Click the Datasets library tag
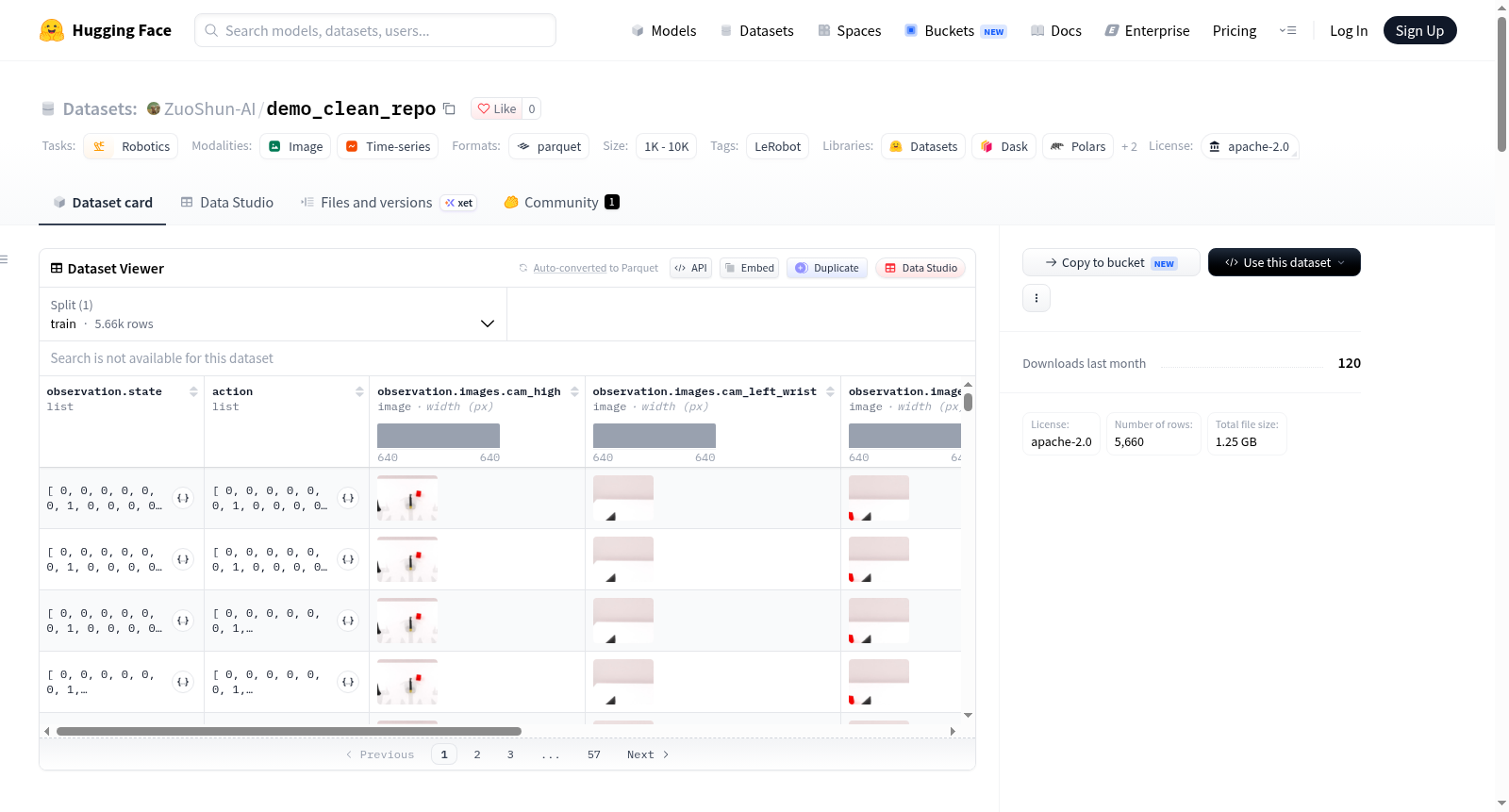This screenshot has width=1509, height=812. pos(923,146)
